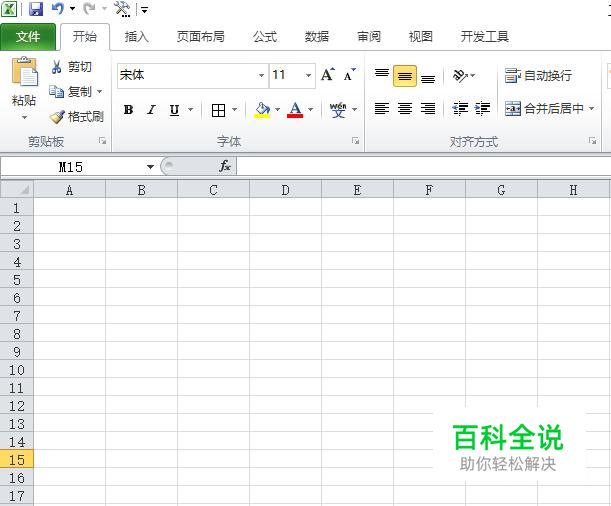Select column D header
The image size is (611, 506).
point(285,190)
